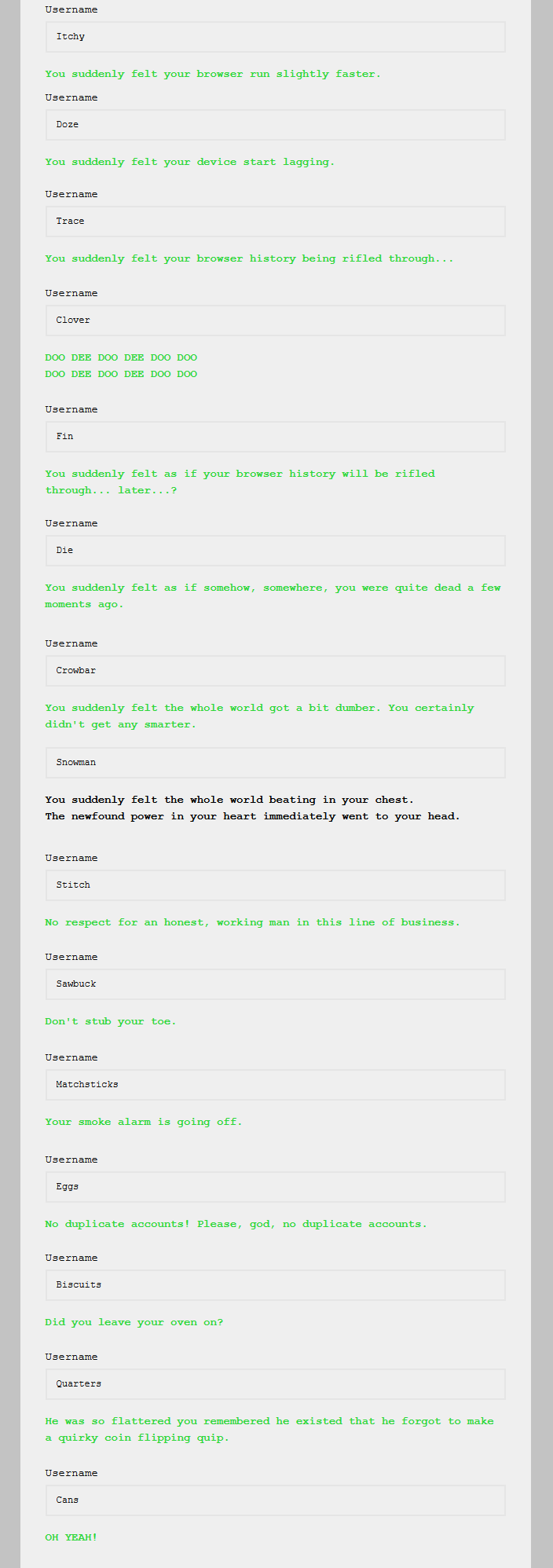Click the username field containing Die
The height and width of the screenshot is (1568, 553).
tap(275, 551)
